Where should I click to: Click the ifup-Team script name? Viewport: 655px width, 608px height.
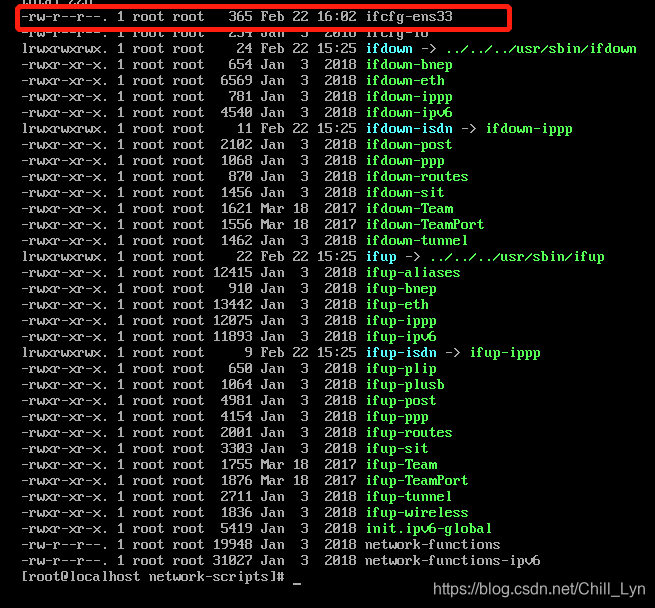401,465
